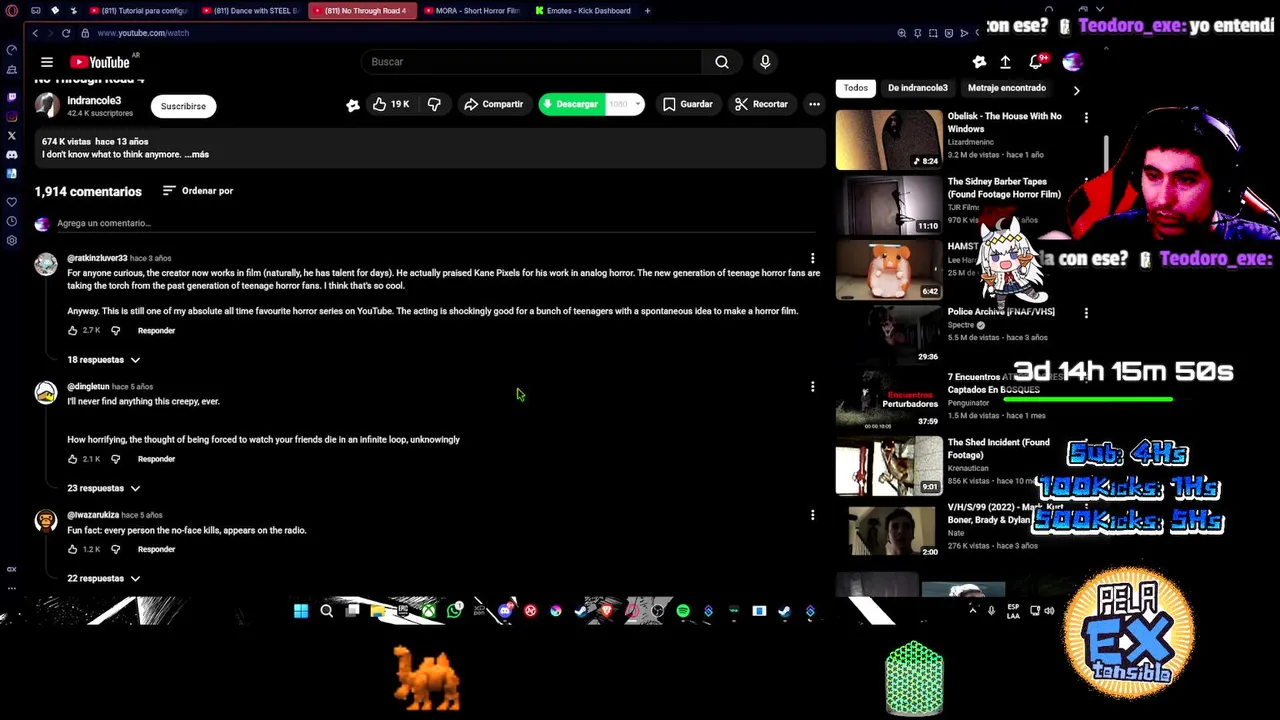The height and width of the screenshot is (720, 1280).
Task: Clip the video with Recortar
Action: pos(761,104)
